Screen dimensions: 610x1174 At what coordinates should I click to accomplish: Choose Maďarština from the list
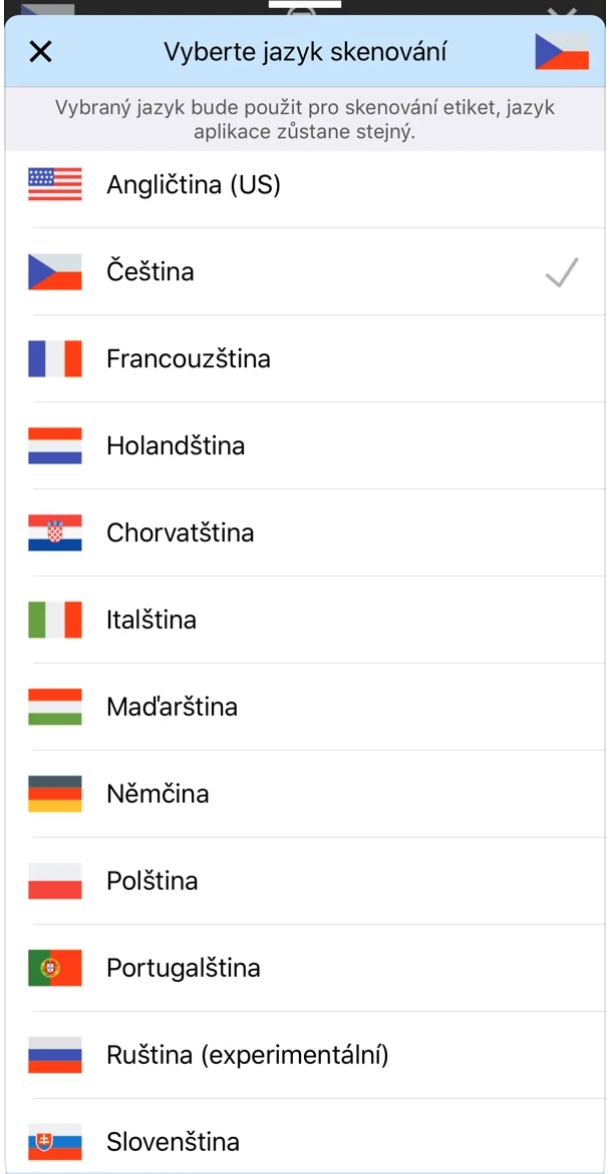tap(172, 707)
